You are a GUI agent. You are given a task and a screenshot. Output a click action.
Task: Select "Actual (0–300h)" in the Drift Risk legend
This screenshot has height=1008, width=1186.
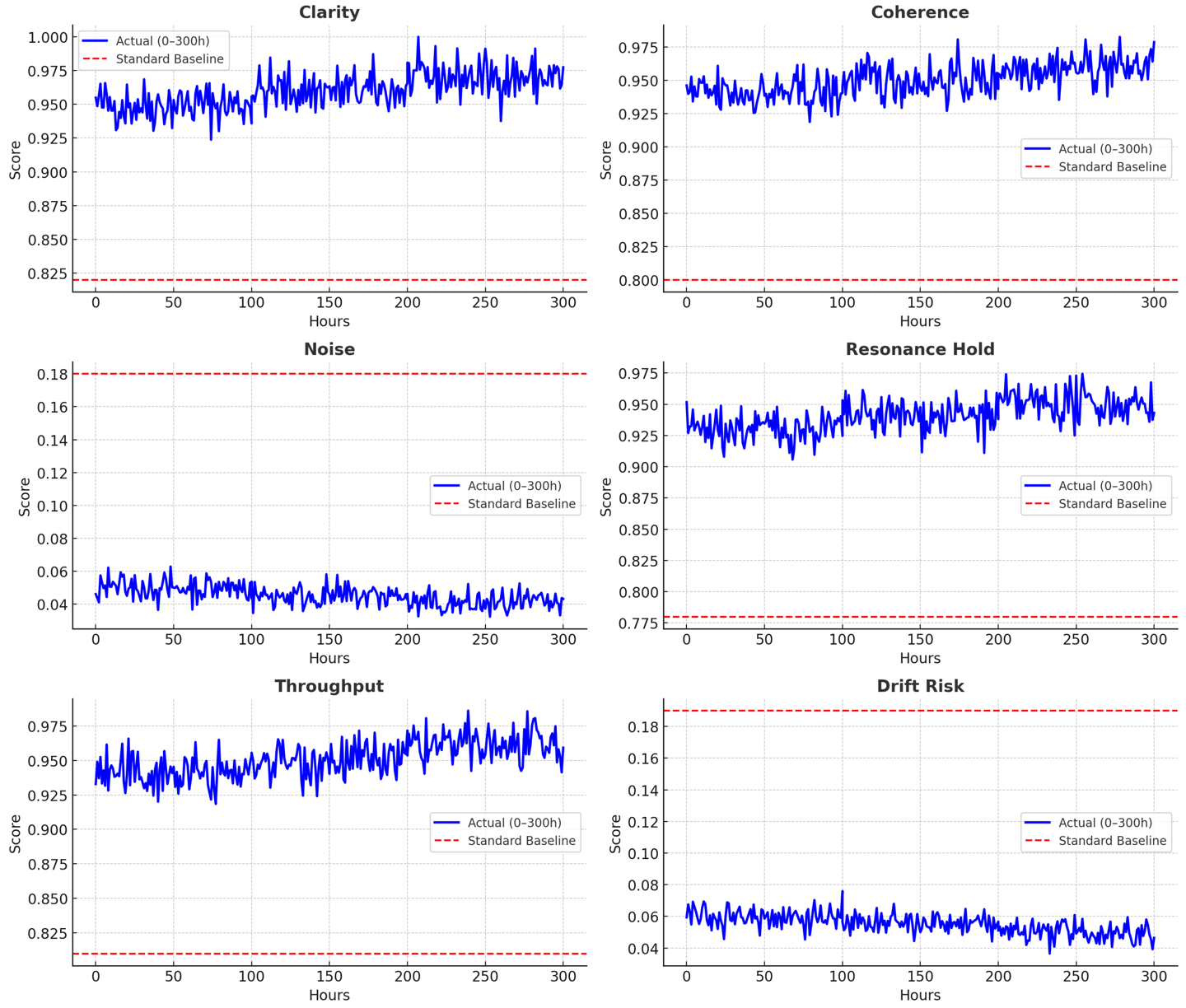coord(1105,823)
